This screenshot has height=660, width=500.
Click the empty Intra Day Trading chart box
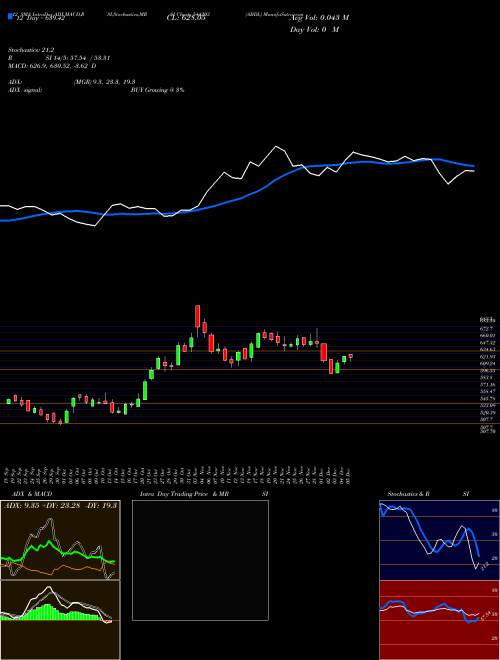200,560
